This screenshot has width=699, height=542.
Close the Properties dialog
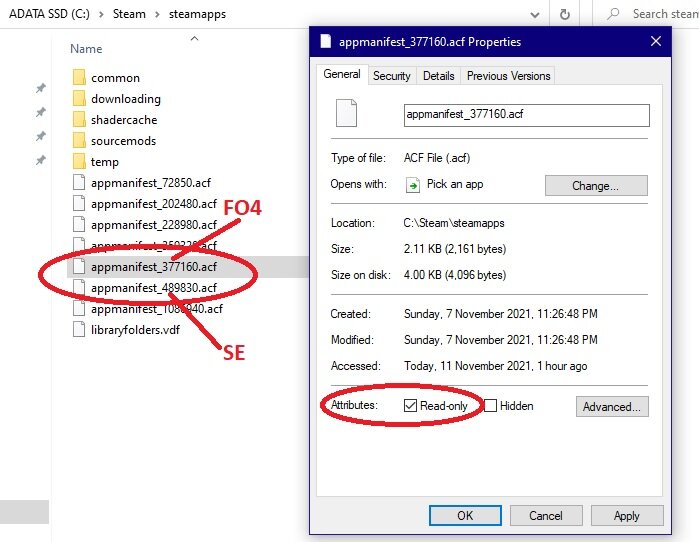click(x=656, y=41)
